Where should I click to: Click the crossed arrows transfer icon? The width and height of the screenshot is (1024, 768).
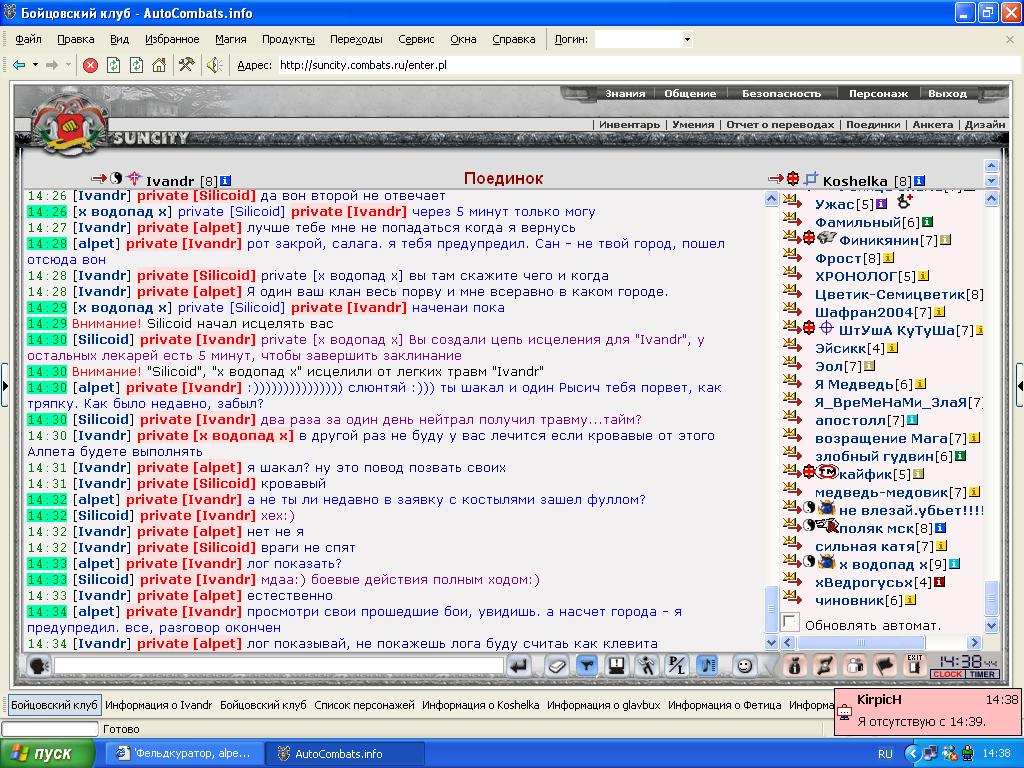[x=825, y=665]
